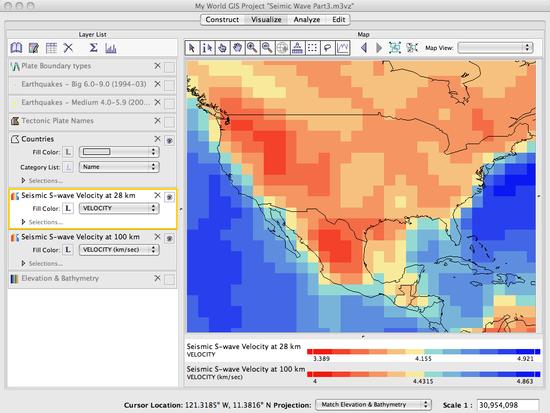Open the Map View dropdown
Screen dimensions: 550x413
pyautogui.click(x=495, y=48)
